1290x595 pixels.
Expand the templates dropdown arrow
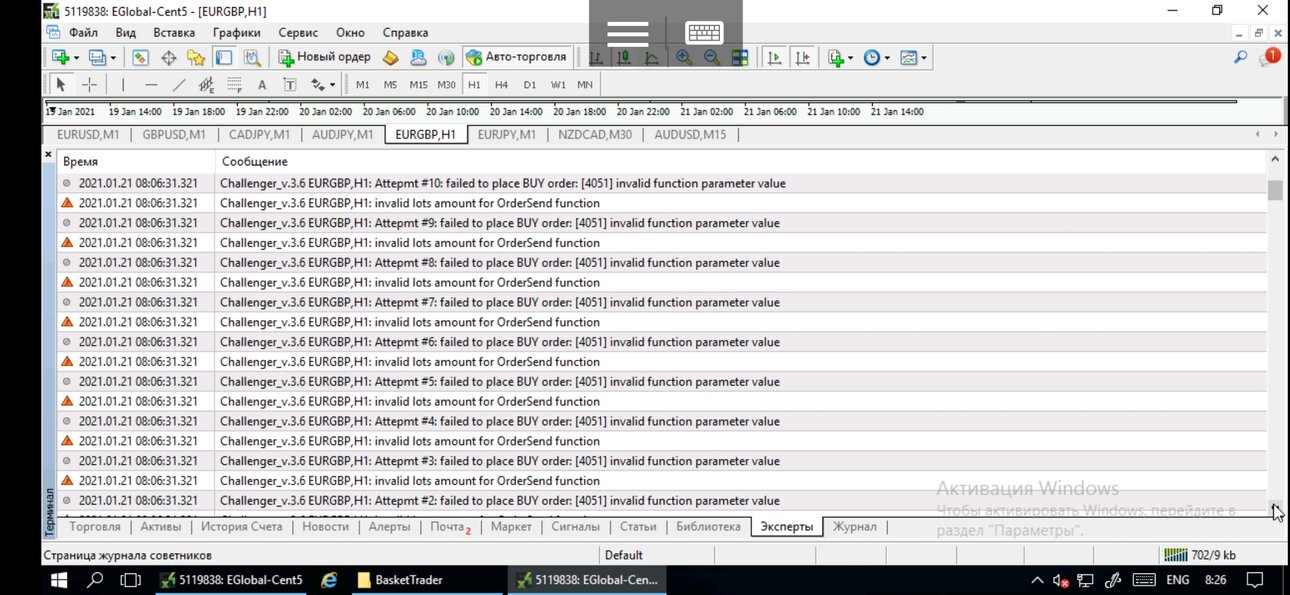(924, 58)
